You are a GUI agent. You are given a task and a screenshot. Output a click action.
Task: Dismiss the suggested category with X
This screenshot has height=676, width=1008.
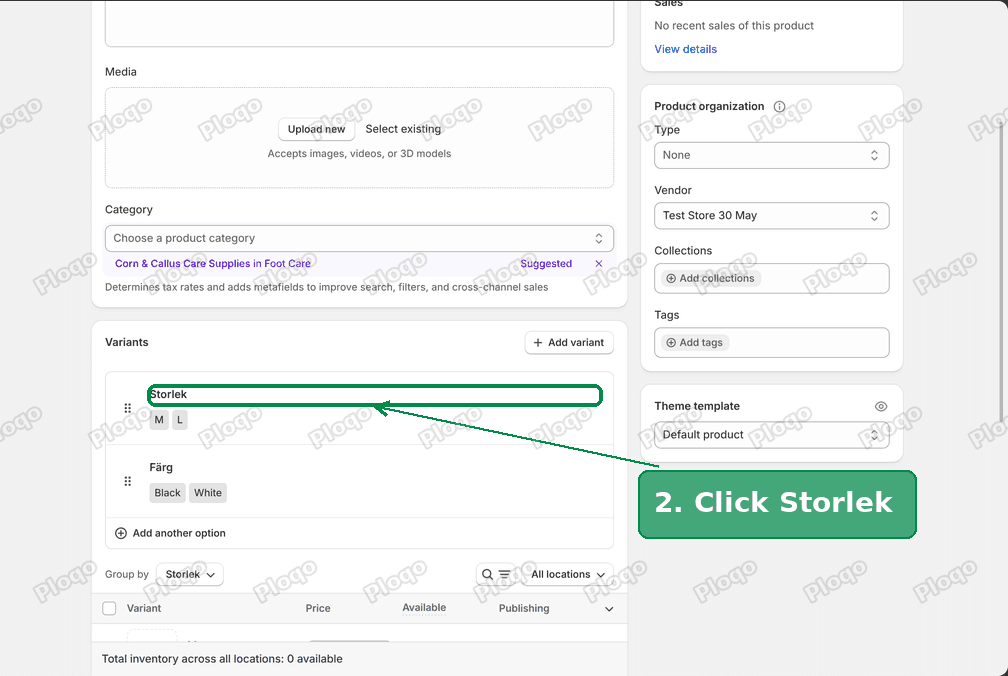tap(598, 263)
